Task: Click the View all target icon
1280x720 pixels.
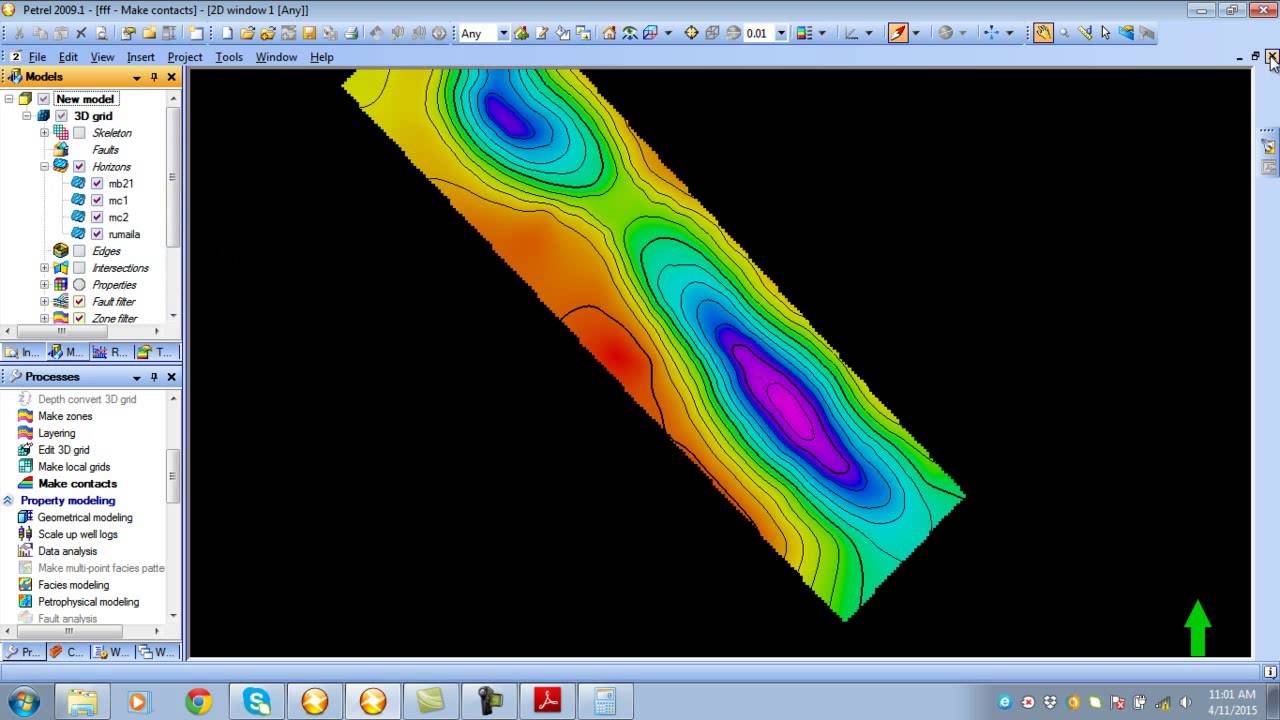Action: tap(691, 33)
